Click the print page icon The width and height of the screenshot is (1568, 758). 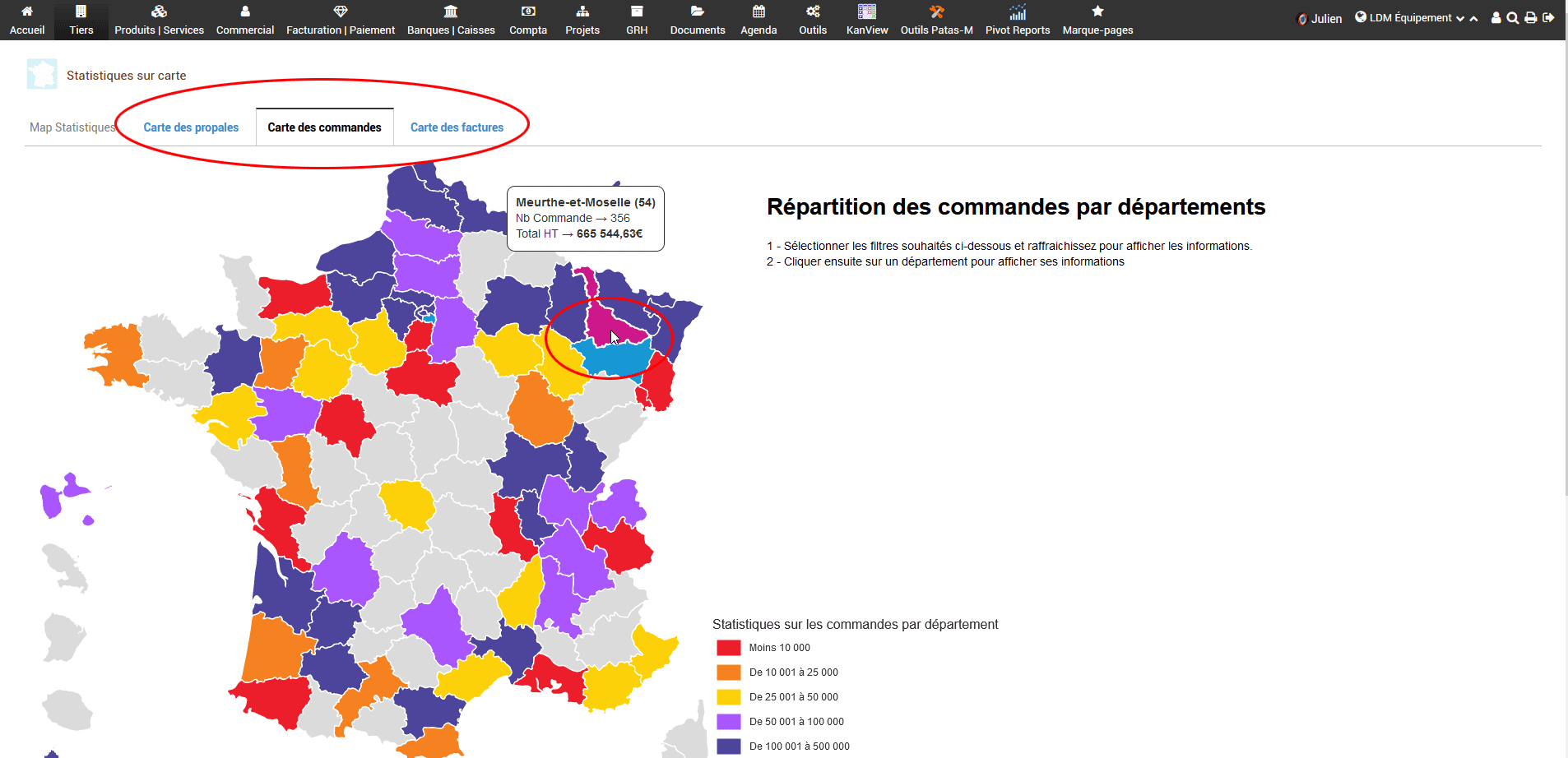(x=1530, y=18)
